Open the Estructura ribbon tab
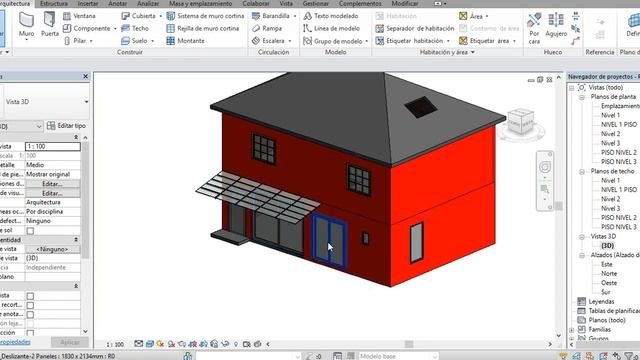The image size is (640, 360). (54, 4)
